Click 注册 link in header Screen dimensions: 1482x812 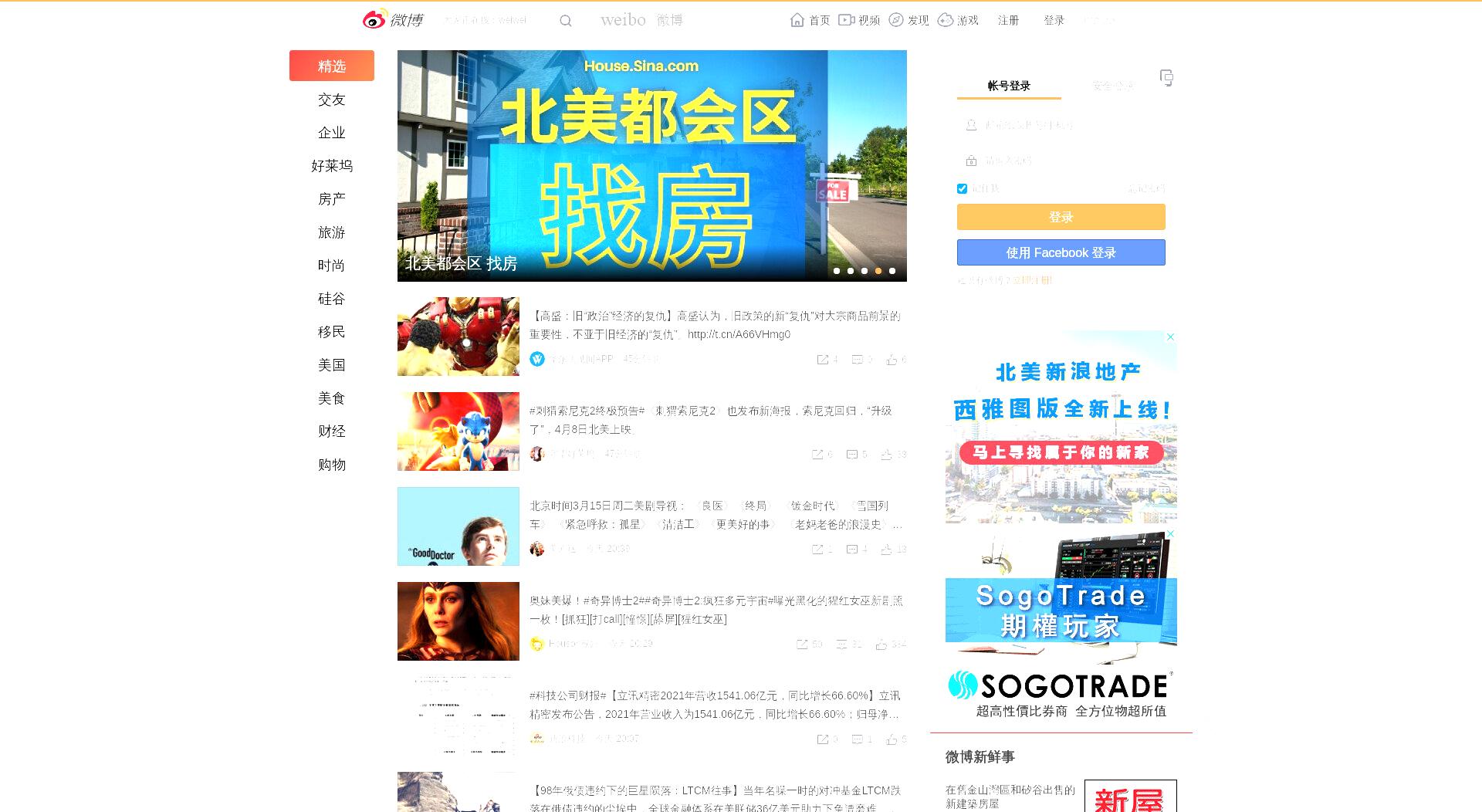point(1008,20)
